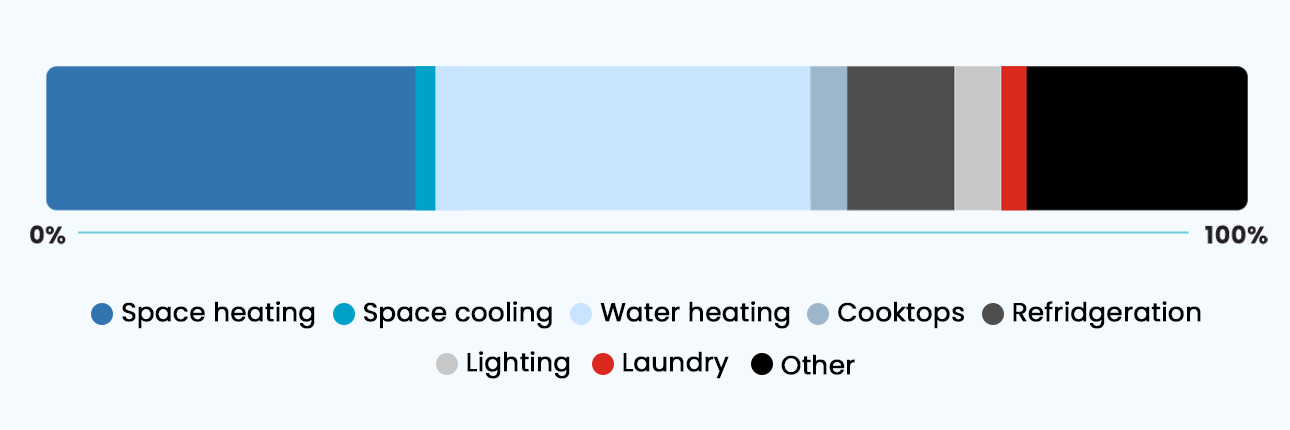Click the Space heating bar segment
Viewport: 1290px width, 430px height.
(231, 138)
